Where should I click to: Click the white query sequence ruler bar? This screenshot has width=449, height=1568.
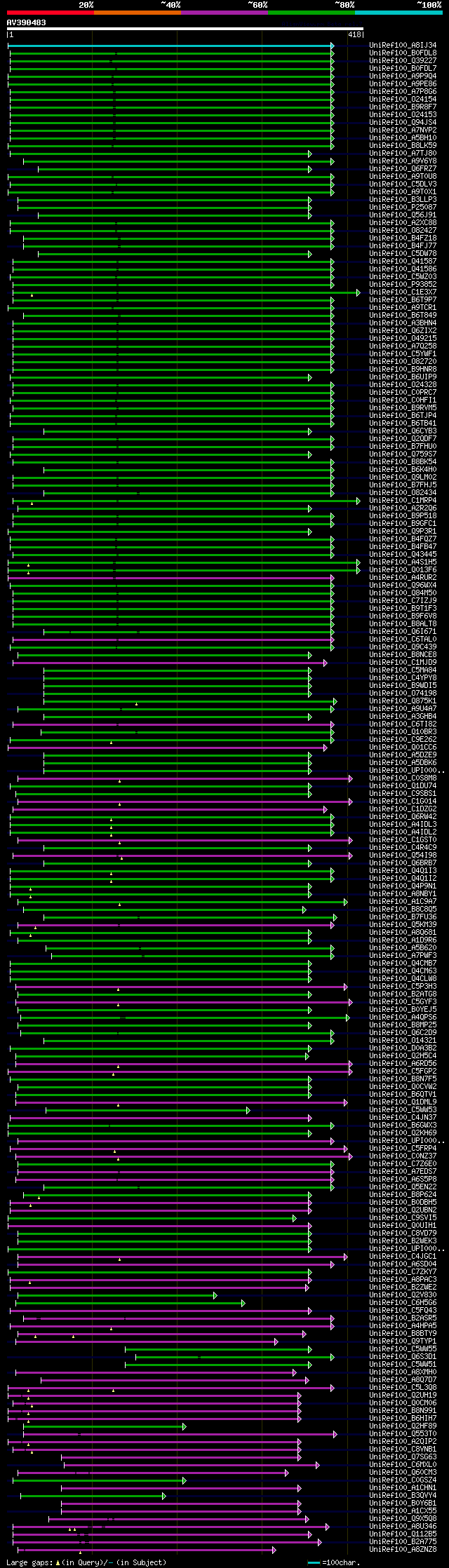[x=185, y=29]
